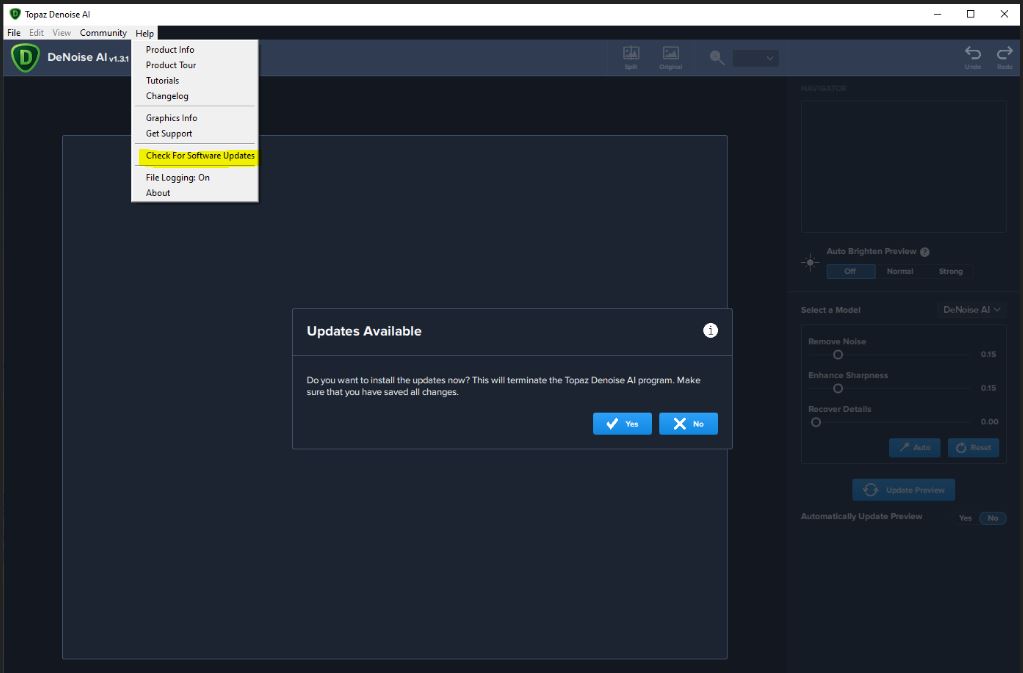Image resolution: width=1023 pixels, height=673 pixels.
Task: Click the Remove Noise value 0.15
Action: click(x=988, y=355)
